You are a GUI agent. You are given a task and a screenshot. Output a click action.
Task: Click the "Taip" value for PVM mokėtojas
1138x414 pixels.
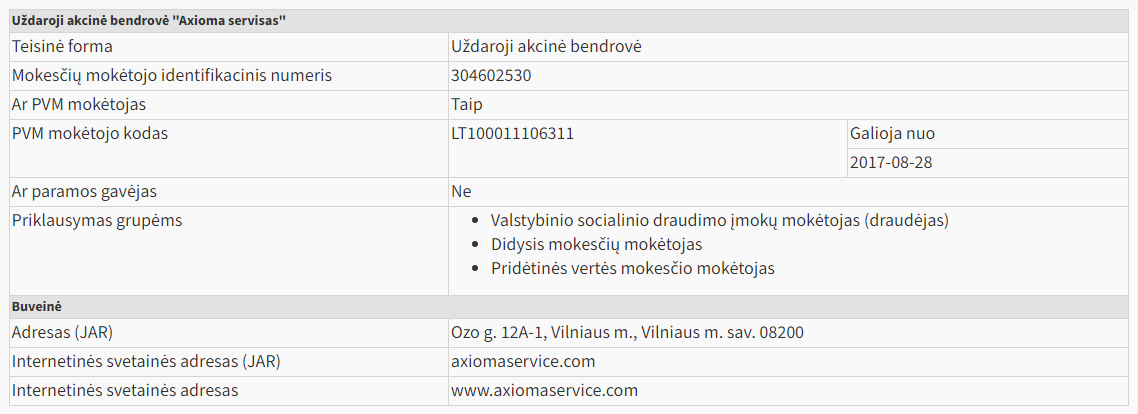(467, 104)
